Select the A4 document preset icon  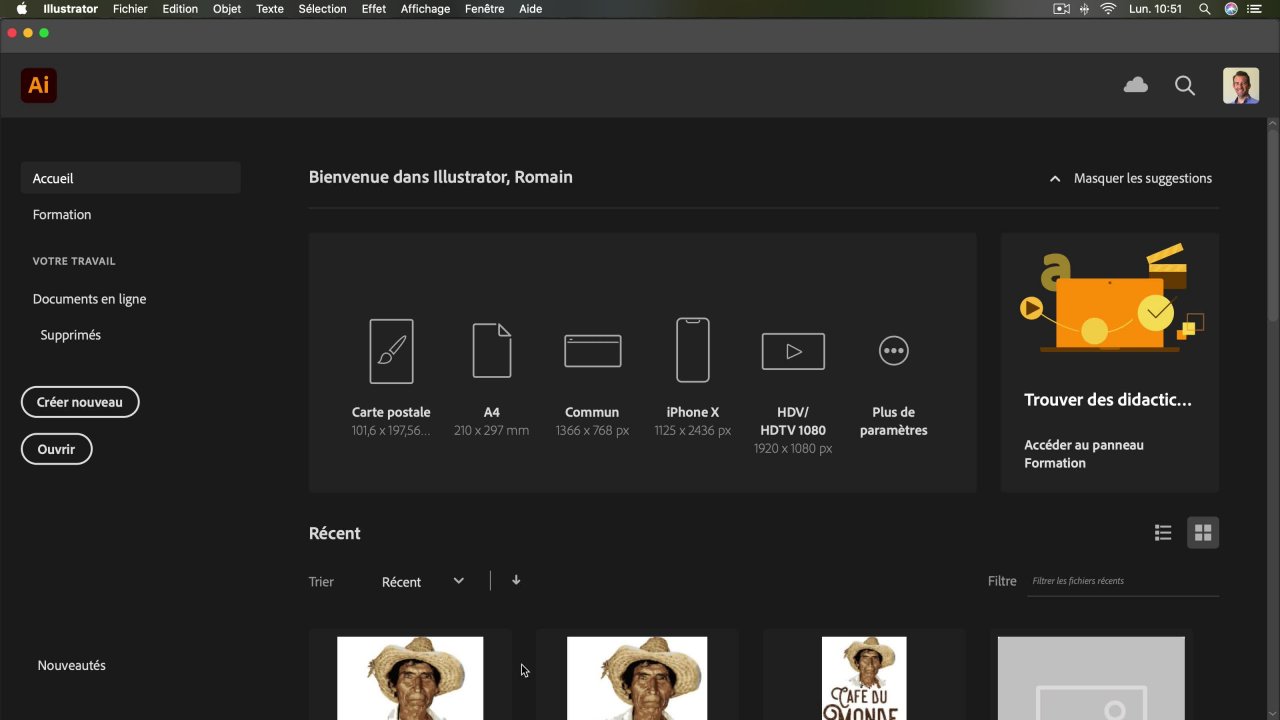[491, 351]
